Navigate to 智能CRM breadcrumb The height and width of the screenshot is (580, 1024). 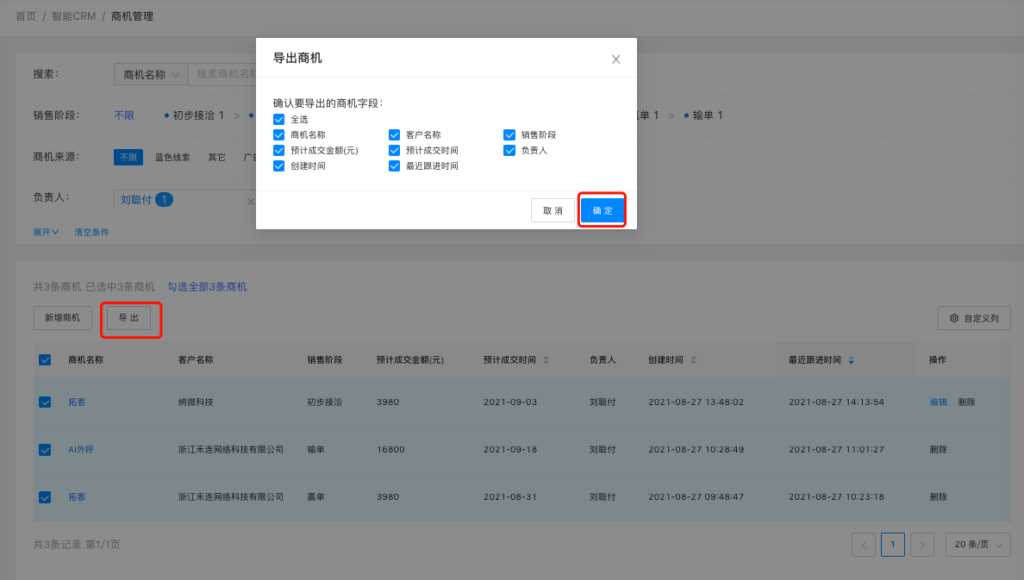click(75, 17)
